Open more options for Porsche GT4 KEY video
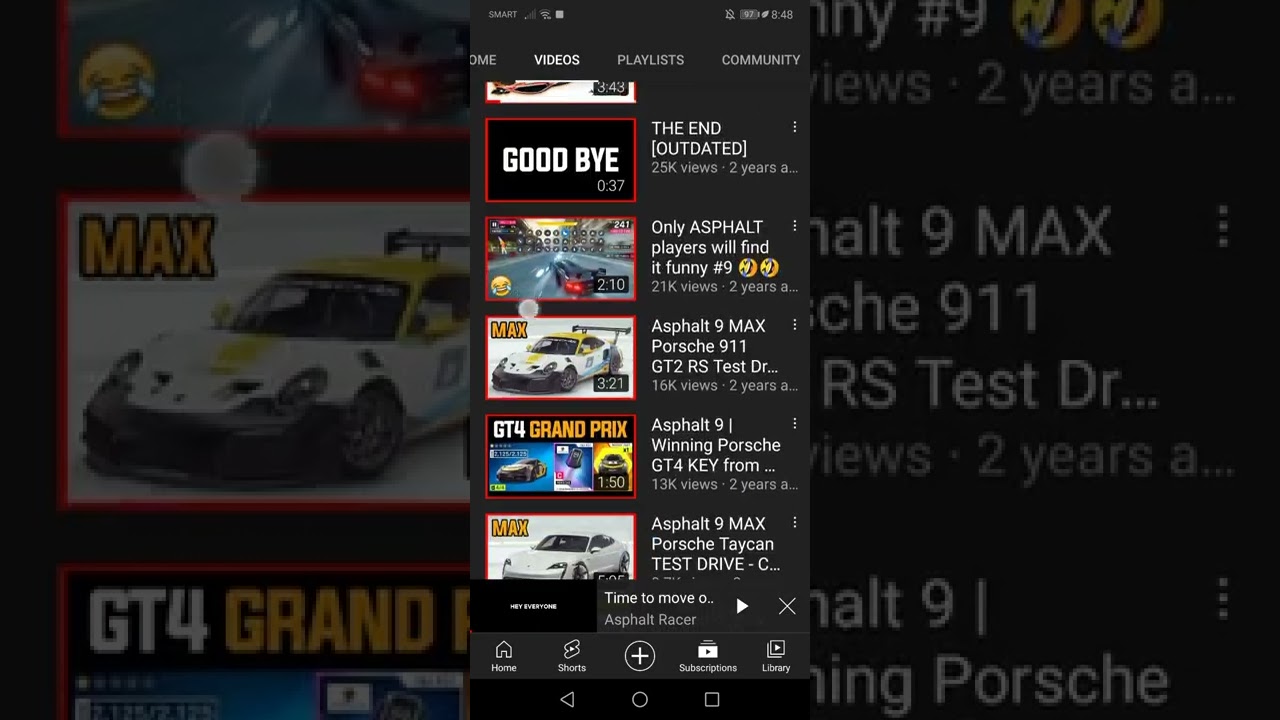The width and height of the screenshot is (1280, 720). (795, 424)
